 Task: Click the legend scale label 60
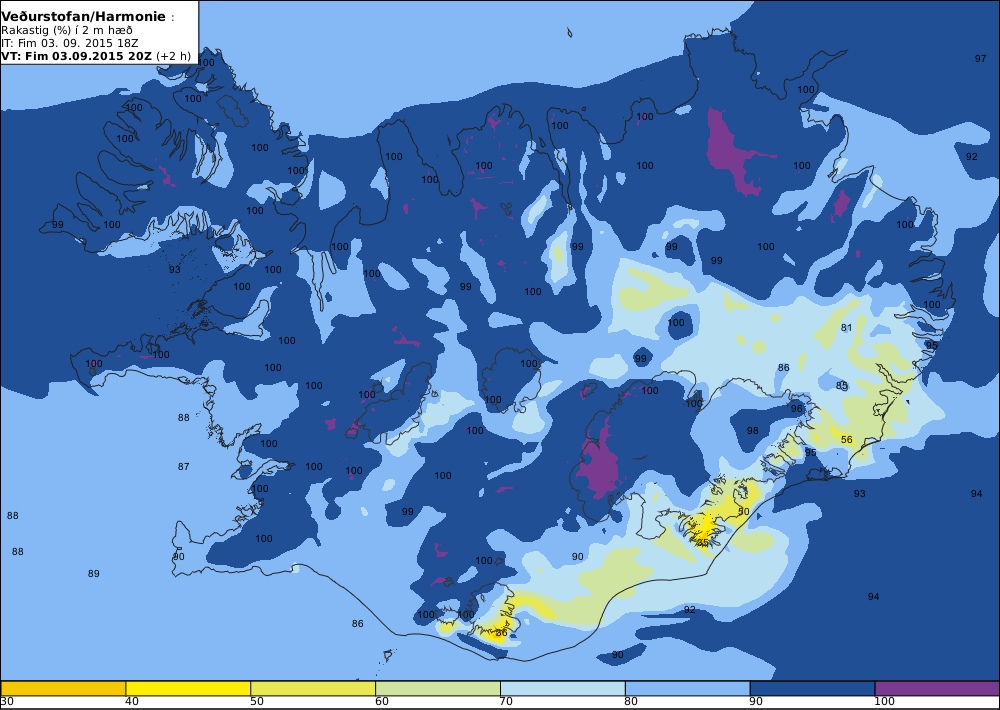click(x=382, y=702)
